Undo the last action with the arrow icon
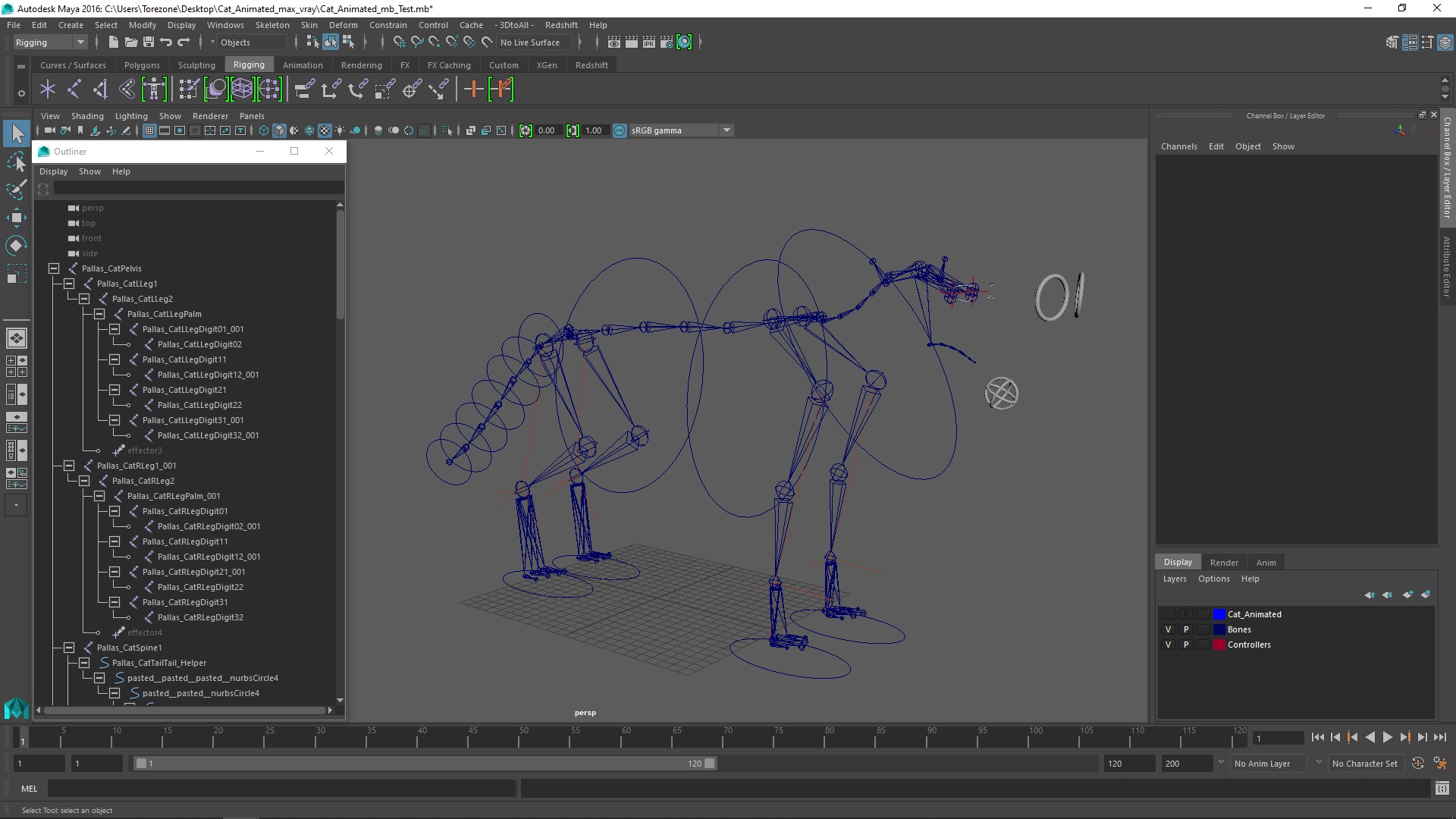The width and height of the screenshot is (1456, 819). click(166, 42)
